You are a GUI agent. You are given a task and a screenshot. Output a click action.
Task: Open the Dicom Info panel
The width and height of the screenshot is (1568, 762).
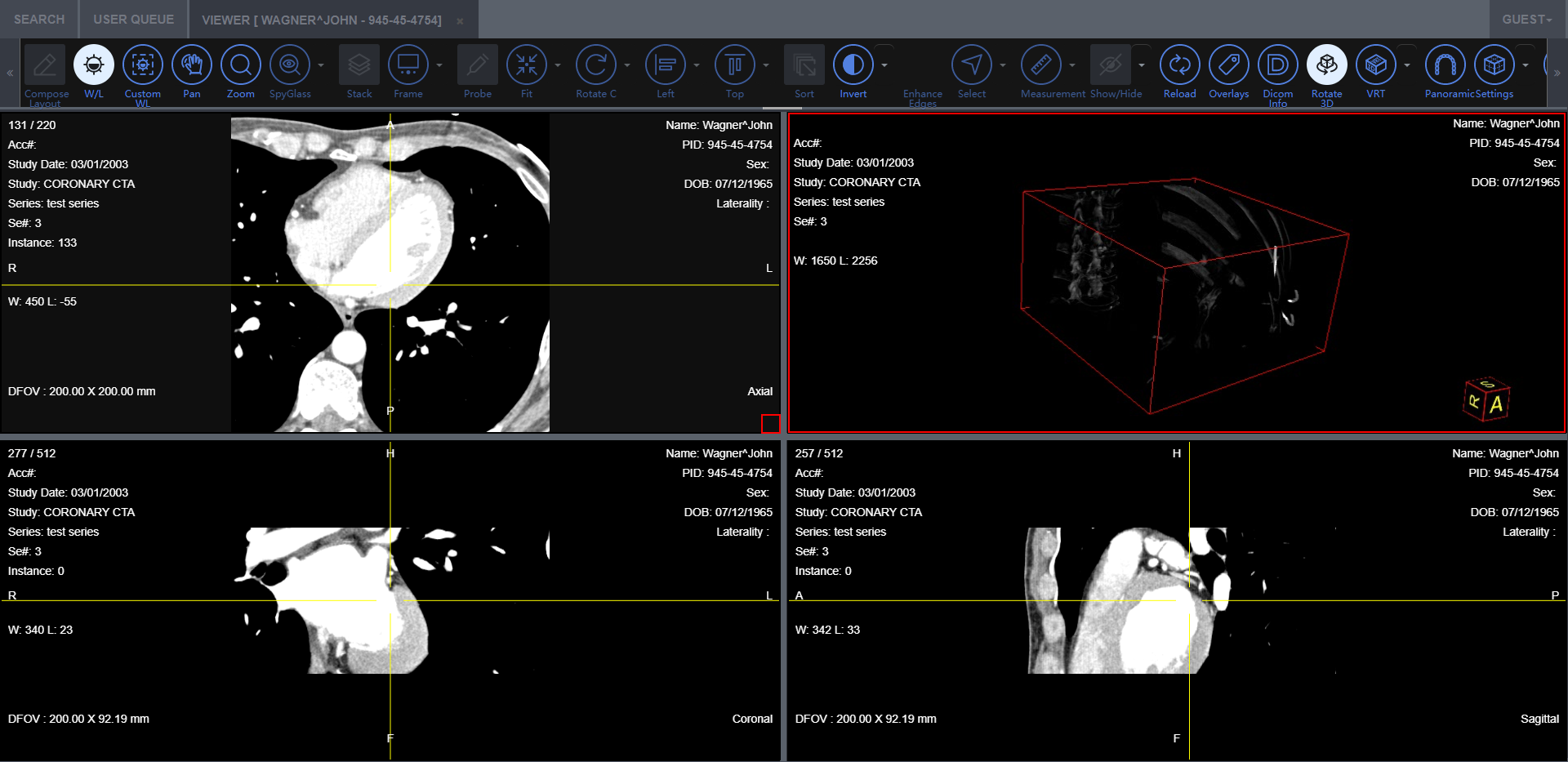tap(1277, 65)
